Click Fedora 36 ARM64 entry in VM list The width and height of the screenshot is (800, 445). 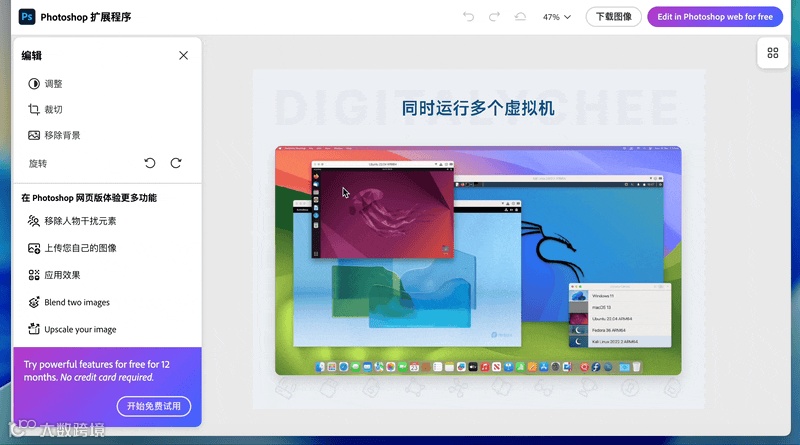(620, 330)
